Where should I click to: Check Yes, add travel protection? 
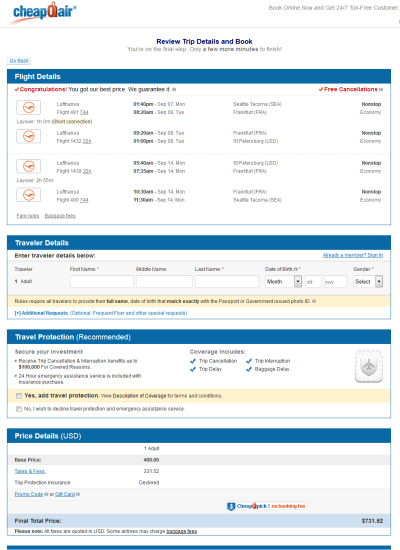(x=19, y=396)
